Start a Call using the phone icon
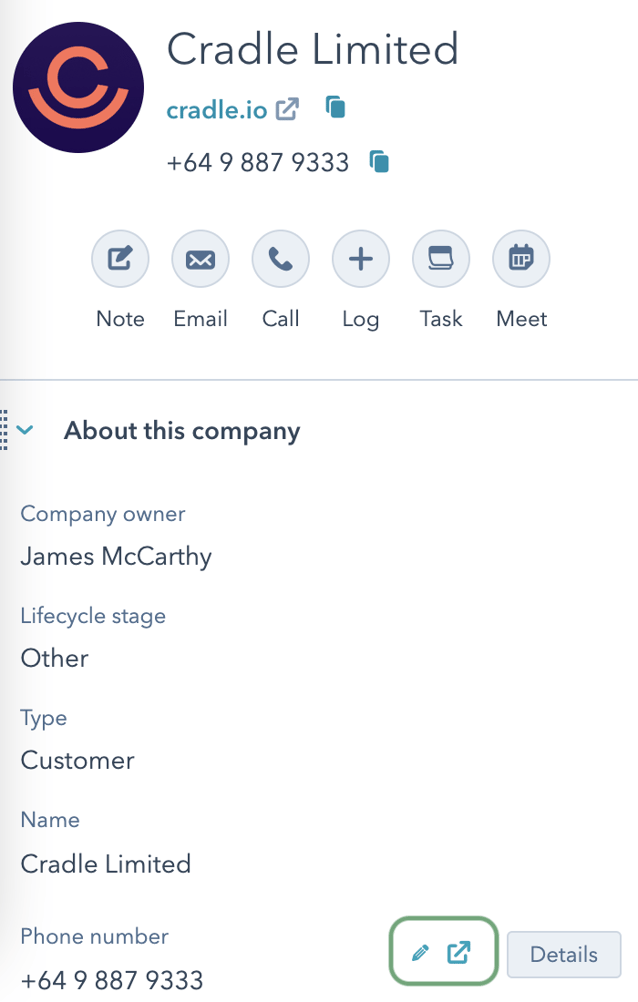The width and height of the screenshot is (638, 1002). point(280,258)
